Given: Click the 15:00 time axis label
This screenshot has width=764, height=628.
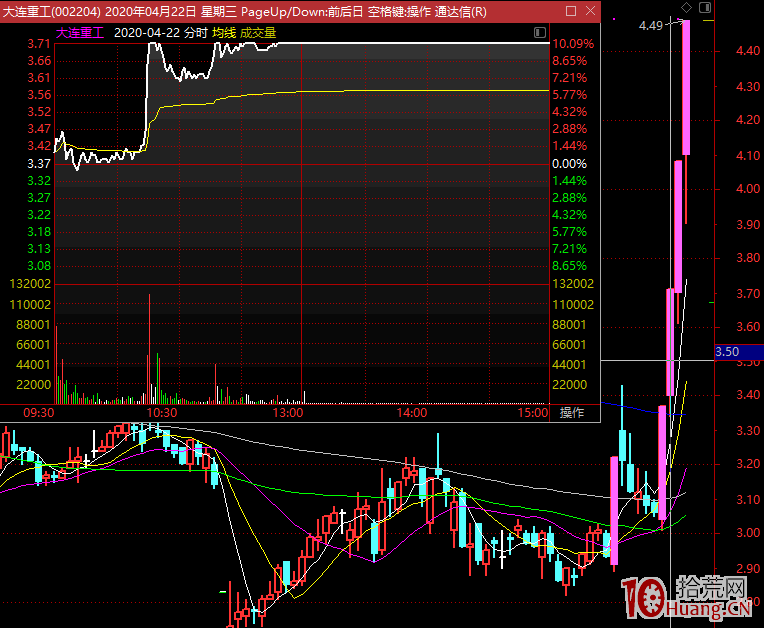Looking at the screenshot, I should (x=533, y=413).
